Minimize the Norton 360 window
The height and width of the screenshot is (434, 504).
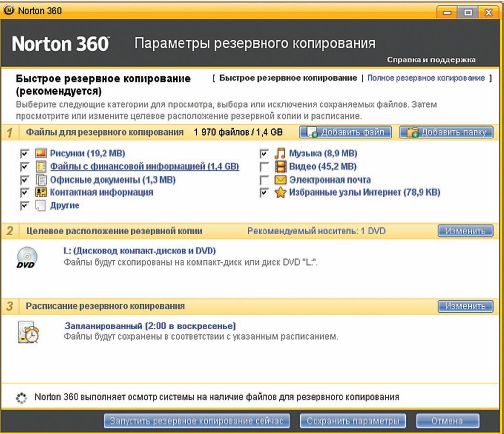click(x=448, y=13)
